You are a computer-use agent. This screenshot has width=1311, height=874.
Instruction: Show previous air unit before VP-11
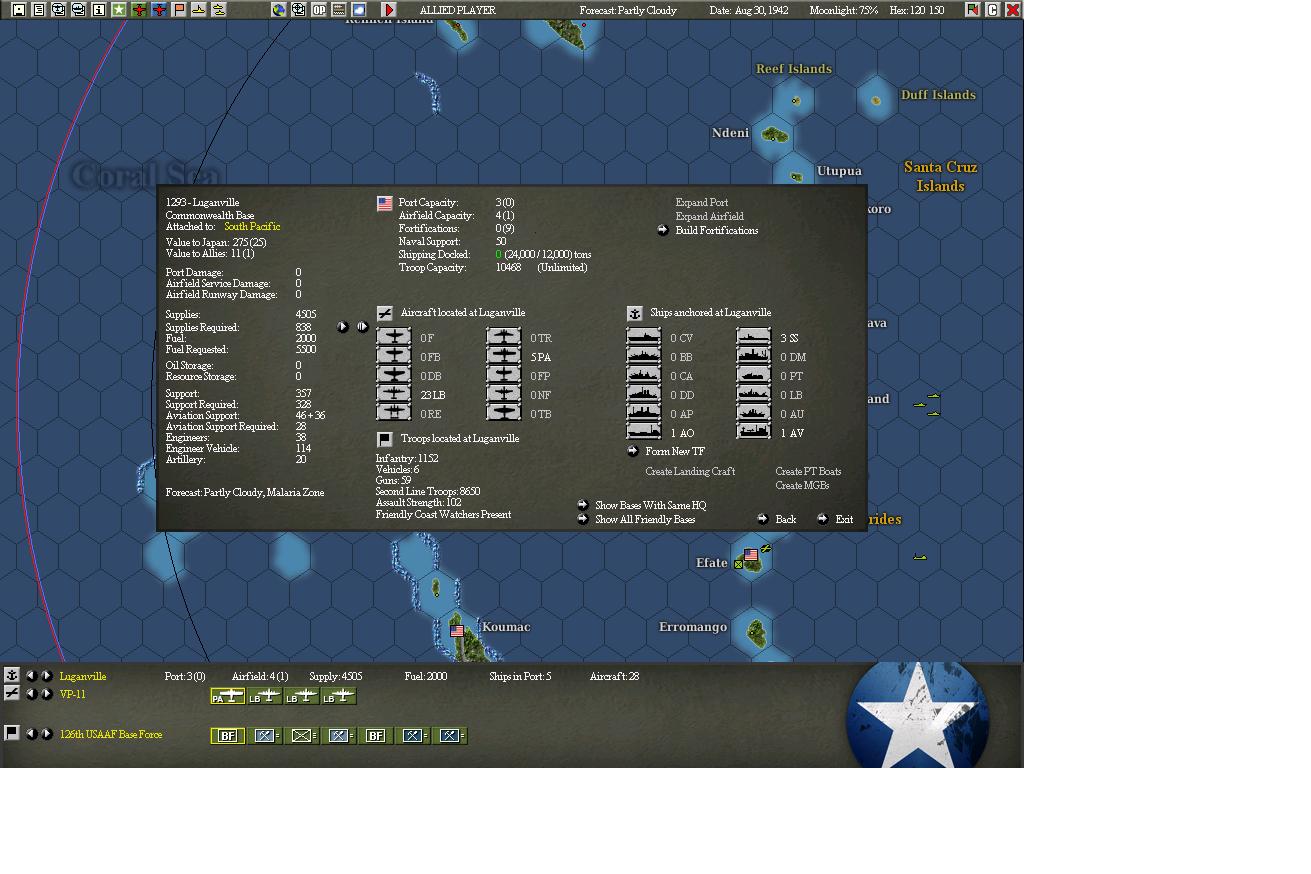click(31, 694)
